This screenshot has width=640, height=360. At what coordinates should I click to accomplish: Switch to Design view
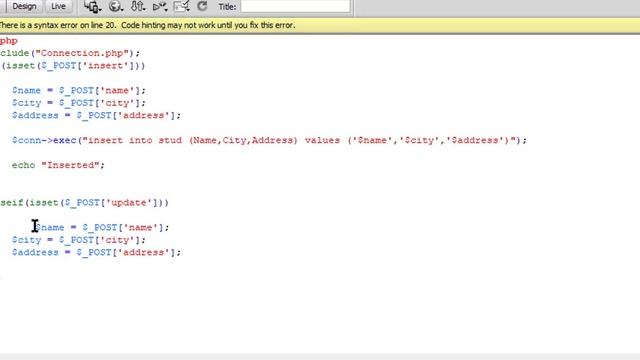[x=24, y=7]
